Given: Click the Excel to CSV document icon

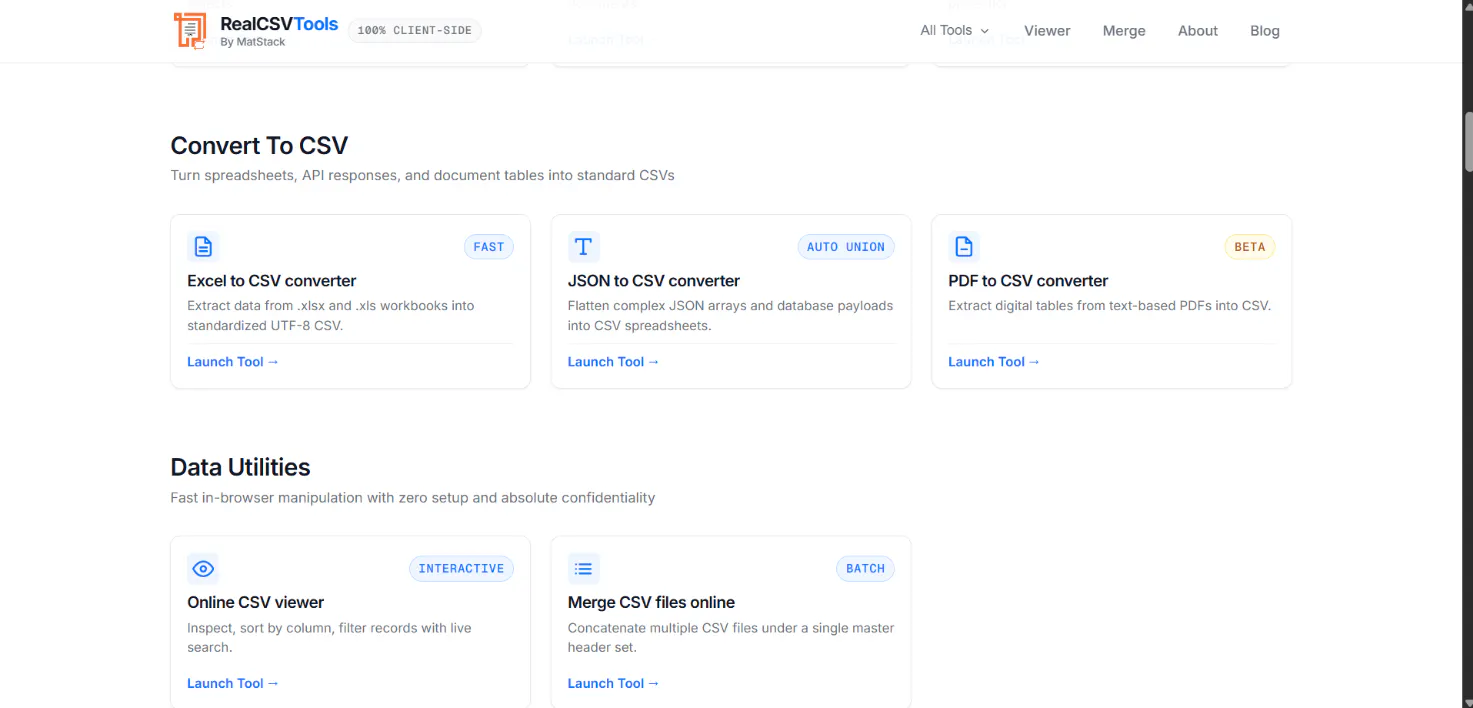Looking at the screenshot, I should pos(203,246).
